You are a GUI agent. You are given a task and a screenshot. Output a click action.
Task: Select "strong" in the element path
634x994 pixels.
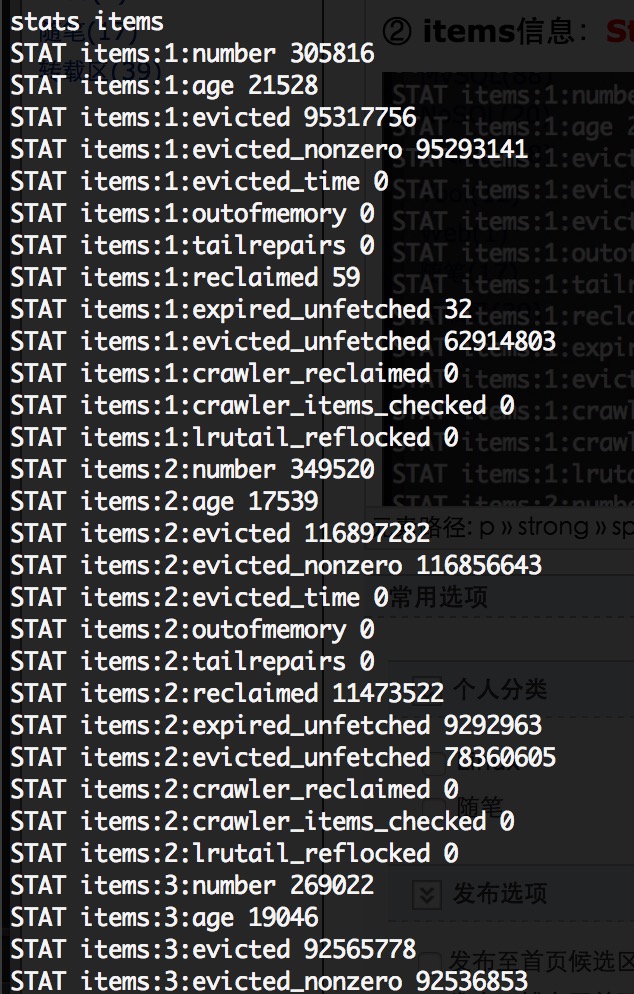[x=552, y=528]
